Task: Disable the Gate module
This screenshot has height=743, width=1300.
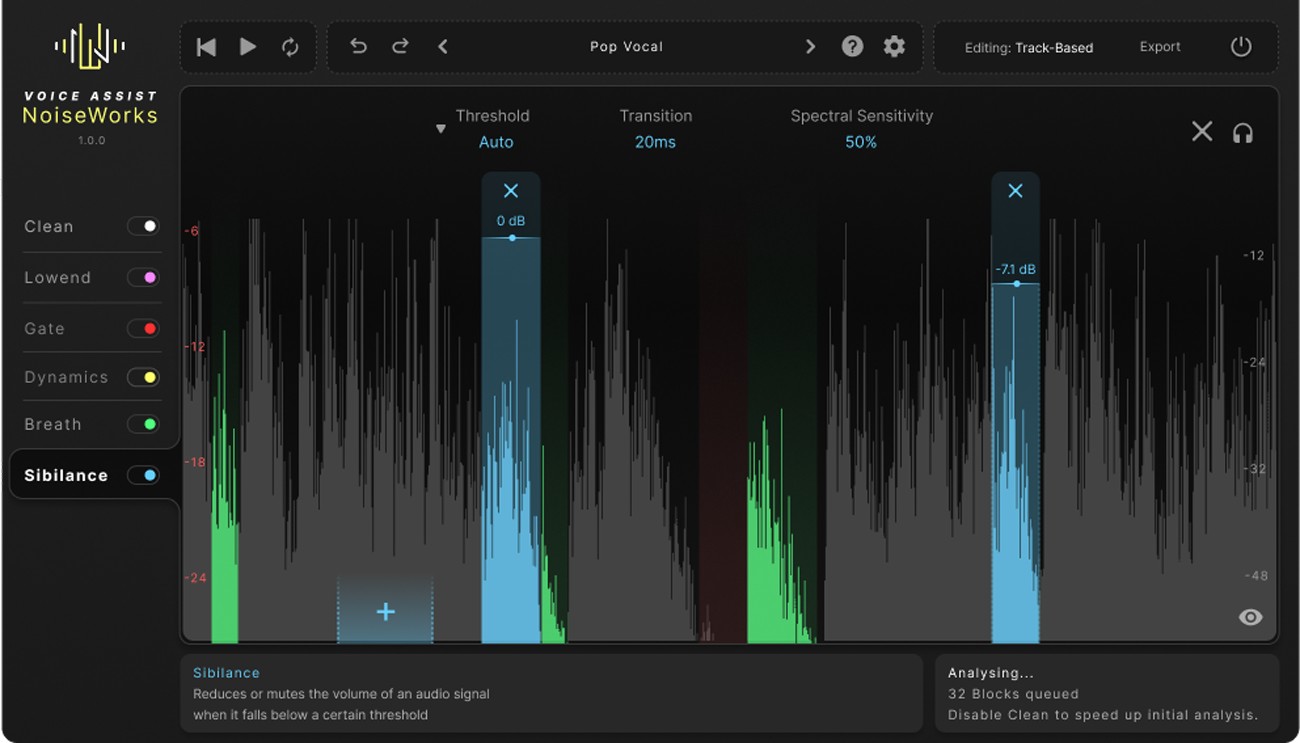Action: tap(144, 328)
